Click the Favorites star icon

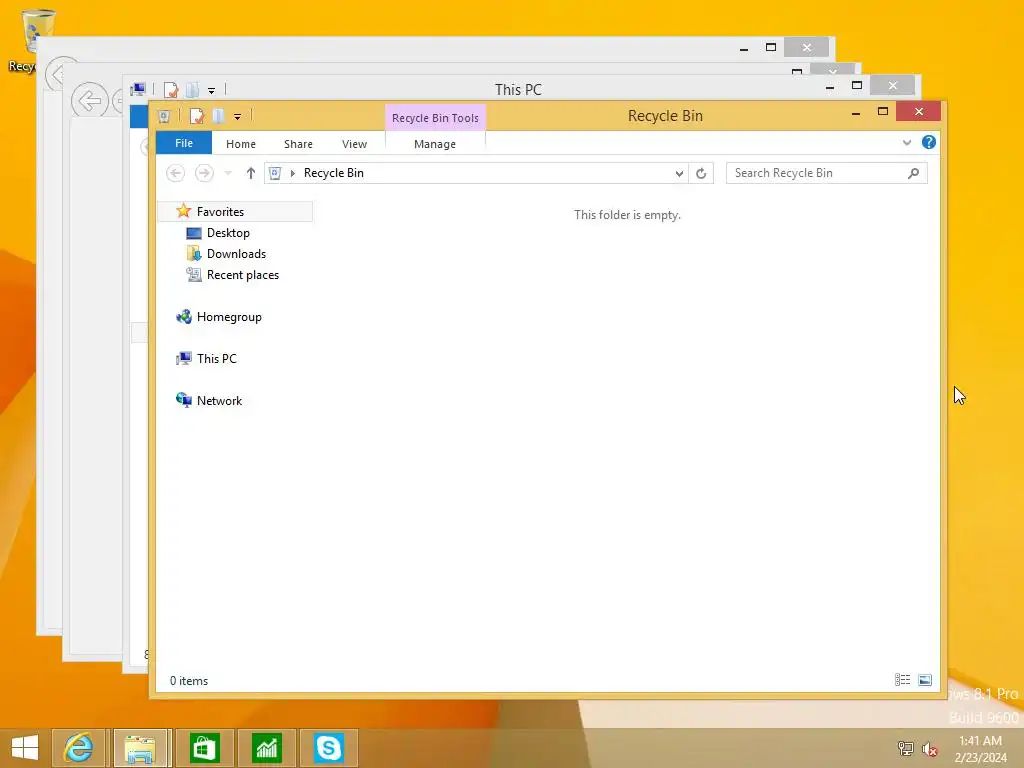click(x=184, y=211)
